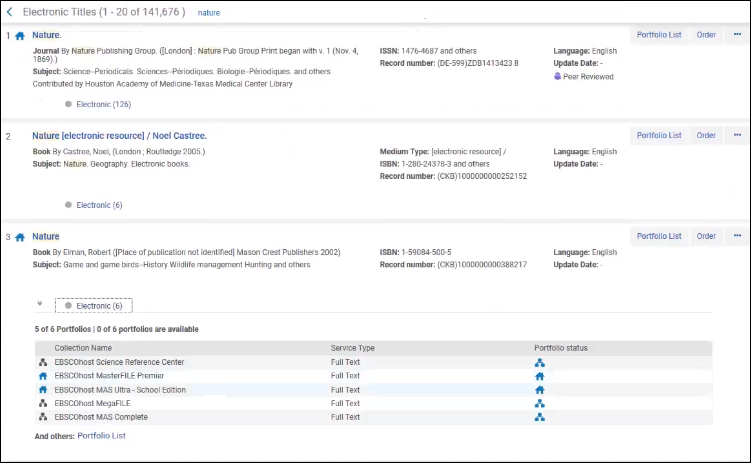751x463 pixels.
Task: Expand Electronic (6) for Noel Castree book
Action: [99, 205]
